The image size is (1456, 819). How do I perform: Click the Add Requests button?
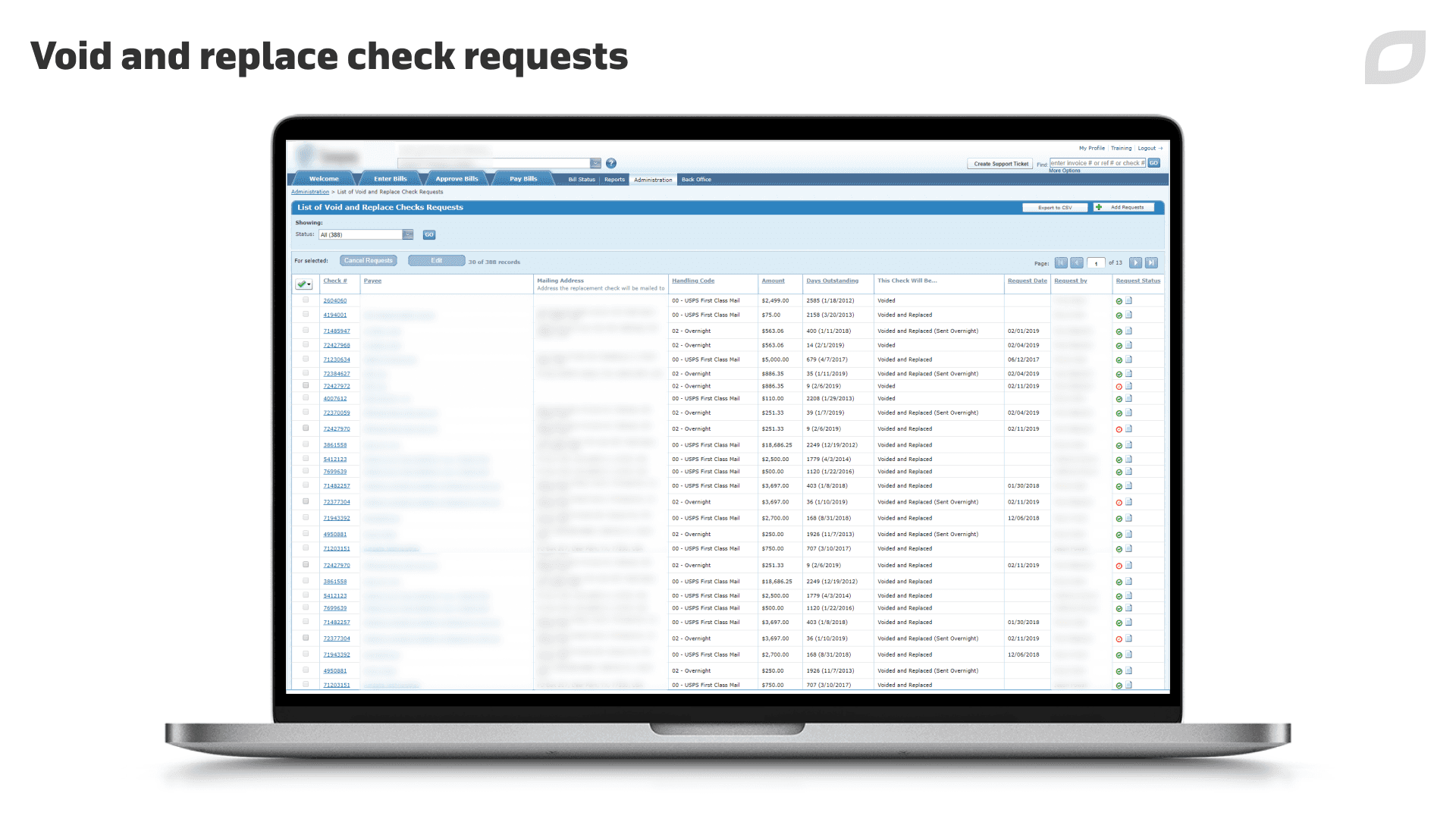pyautogui.click(x=1124, y=208)
